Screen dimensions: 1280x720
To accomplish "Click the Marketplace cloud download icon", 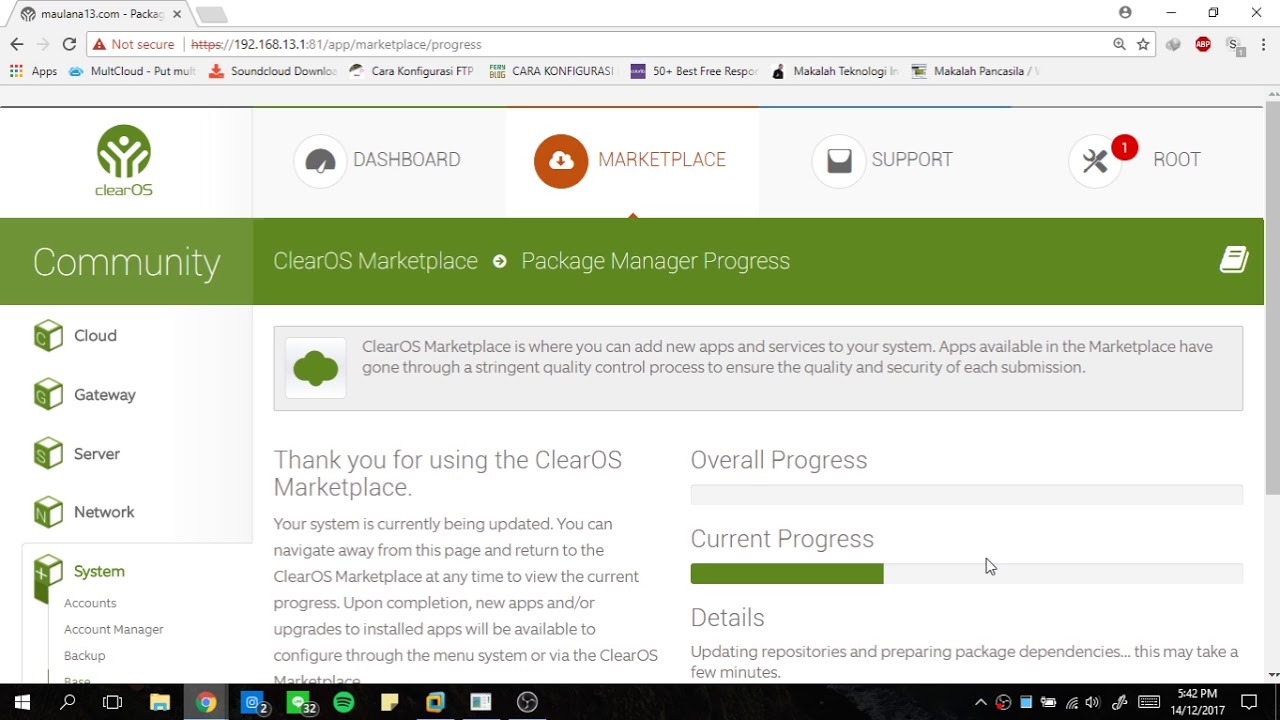I will pyautogui.click(x=561, y=161).
